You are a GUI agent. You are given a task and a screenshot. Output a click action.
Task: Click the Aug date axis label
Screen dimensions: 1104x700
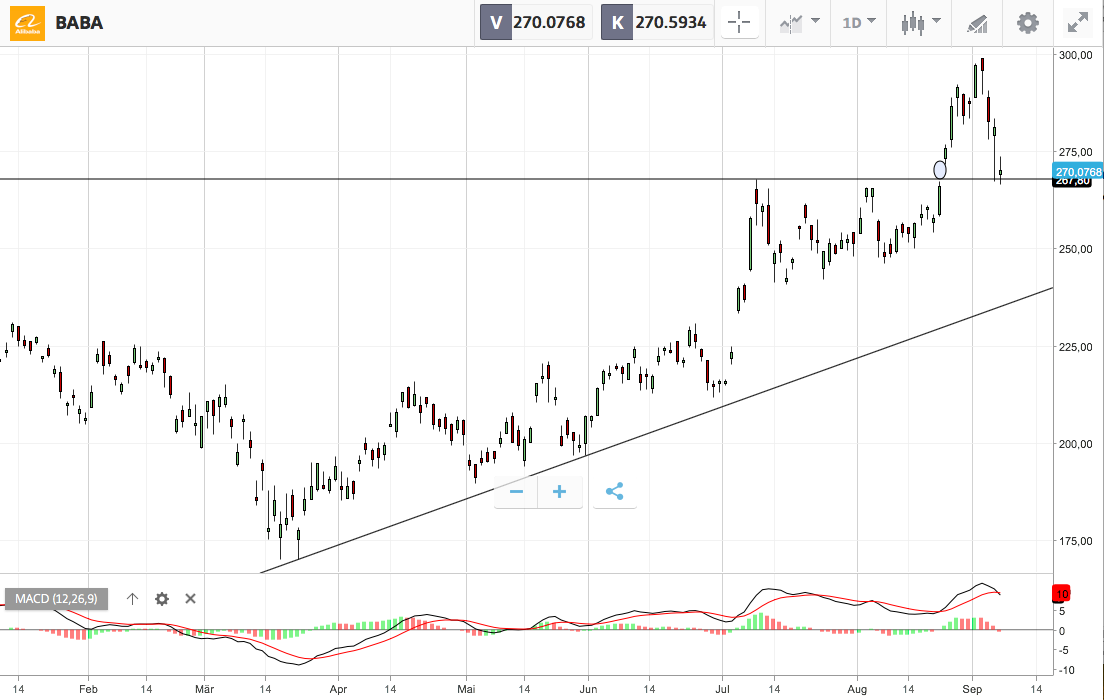point(857,689)
